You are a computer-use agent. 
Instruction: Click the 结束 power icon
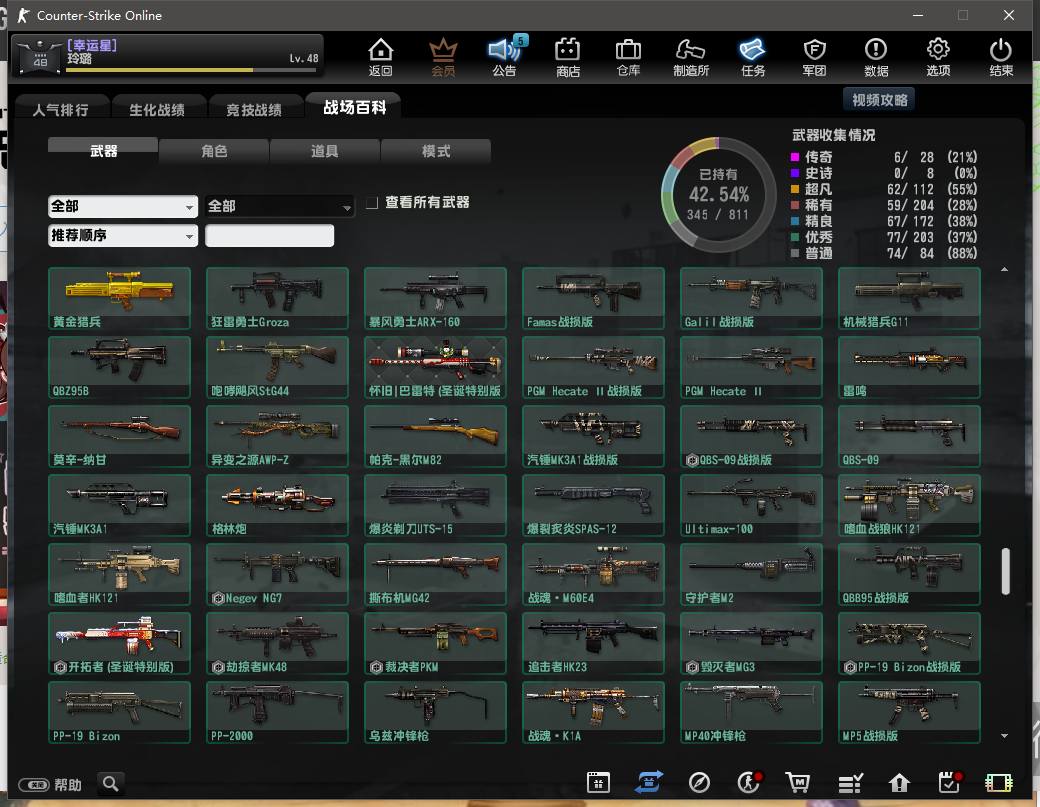tap(1000, 56)
